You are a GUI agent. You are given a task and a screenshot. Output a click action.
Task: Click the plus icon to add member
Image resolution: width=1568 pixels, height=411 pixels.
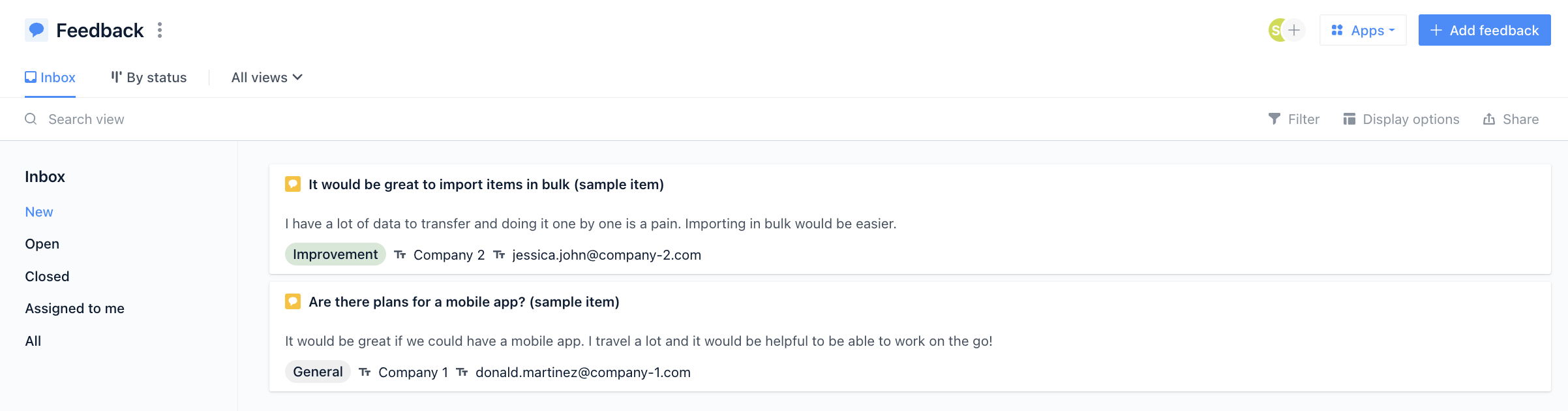coord(1294,30)
